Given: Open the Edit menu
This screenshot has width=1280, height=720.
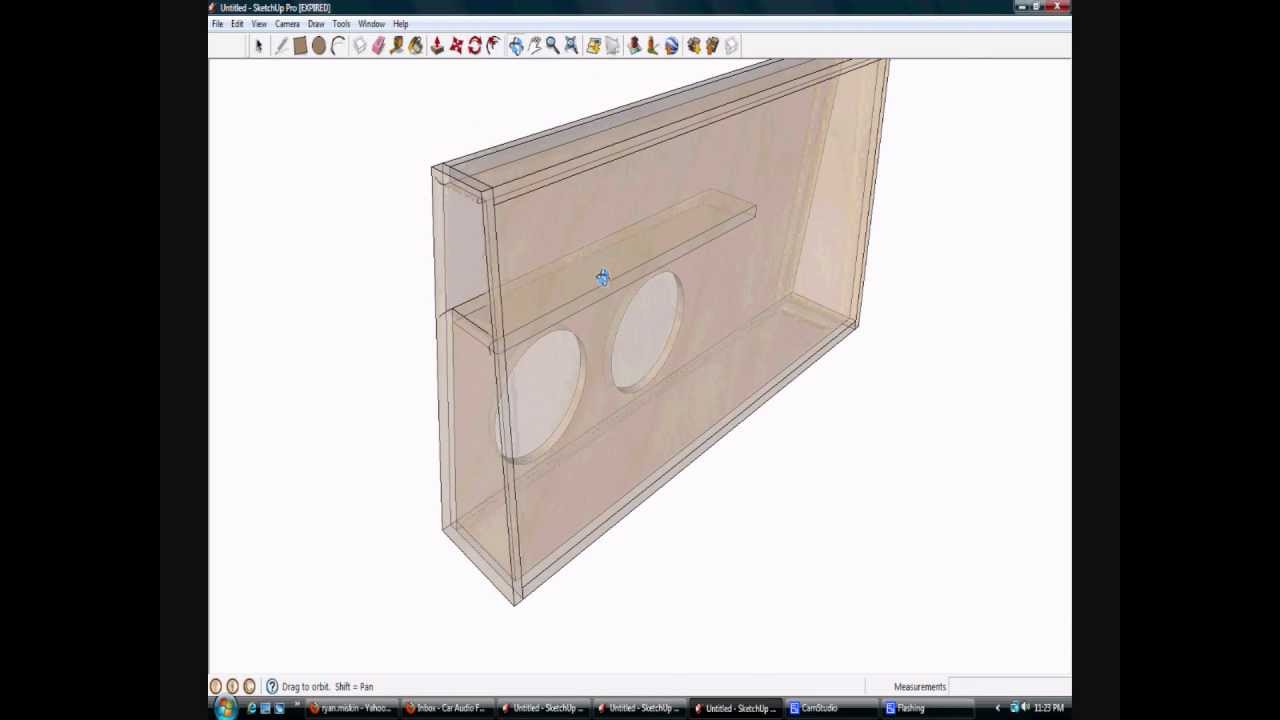Looking at the screenshot, I should (237, 24).
